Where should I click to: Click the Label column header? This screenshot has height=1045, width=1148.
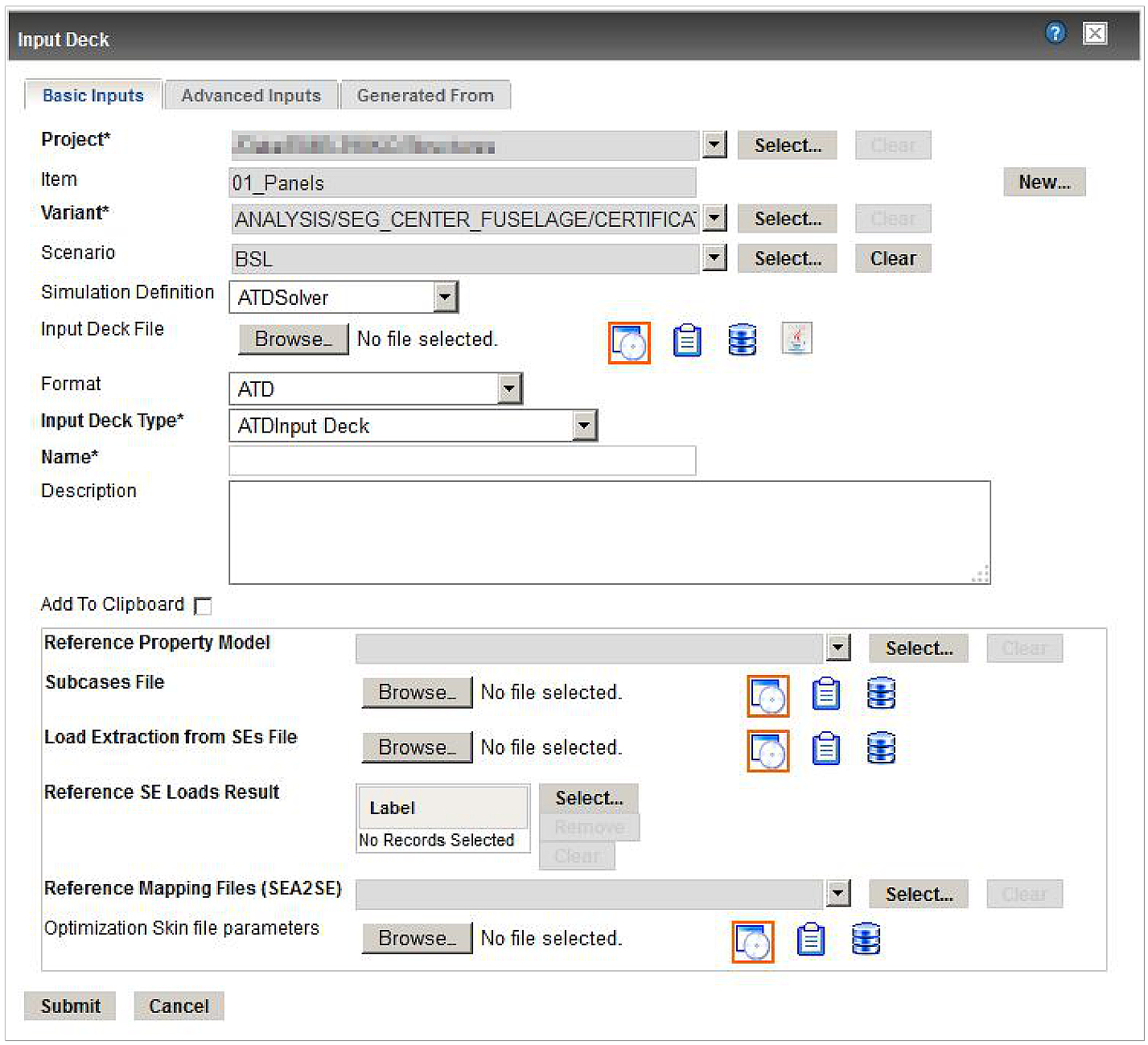(442, 808)
